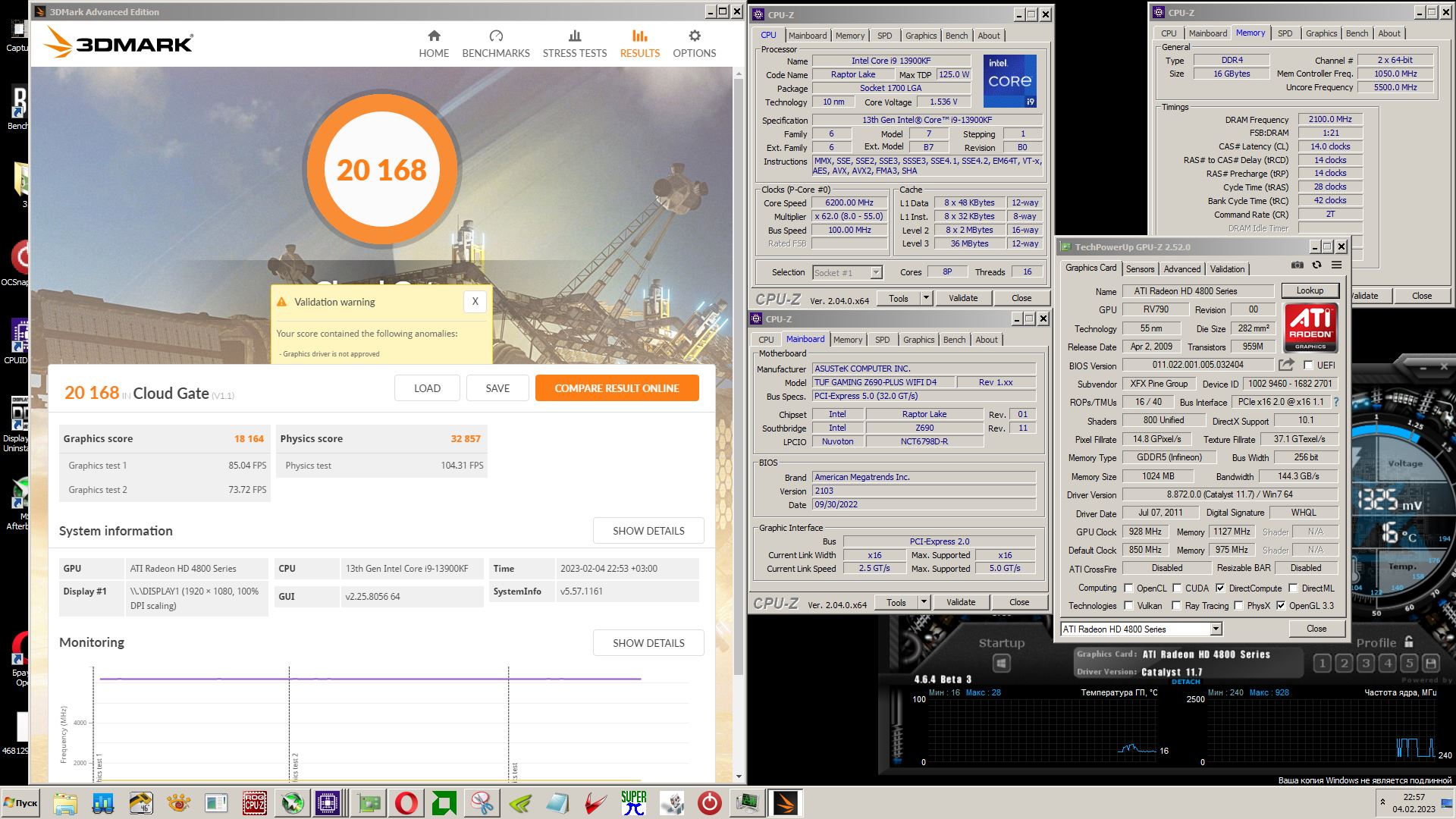Click the Пуск Start button
Image resolution: width=1456 pixels, height=819 pixels.
(x=20, y=803)
